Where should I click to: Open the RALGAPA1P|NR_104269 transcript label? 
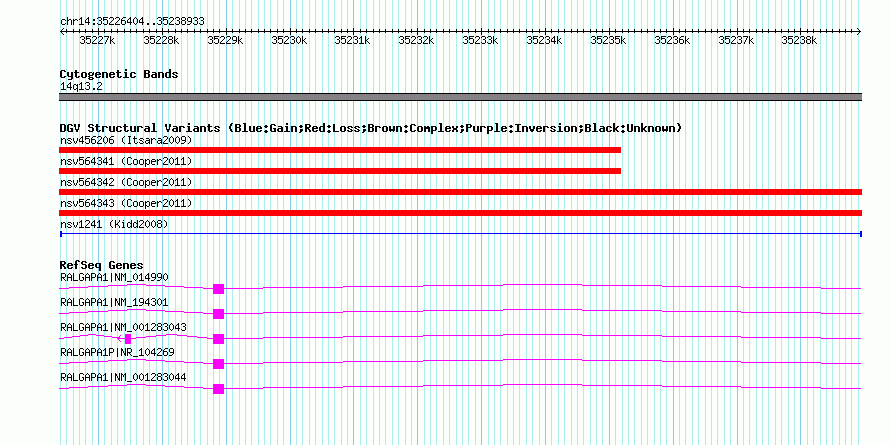point(117,352)
